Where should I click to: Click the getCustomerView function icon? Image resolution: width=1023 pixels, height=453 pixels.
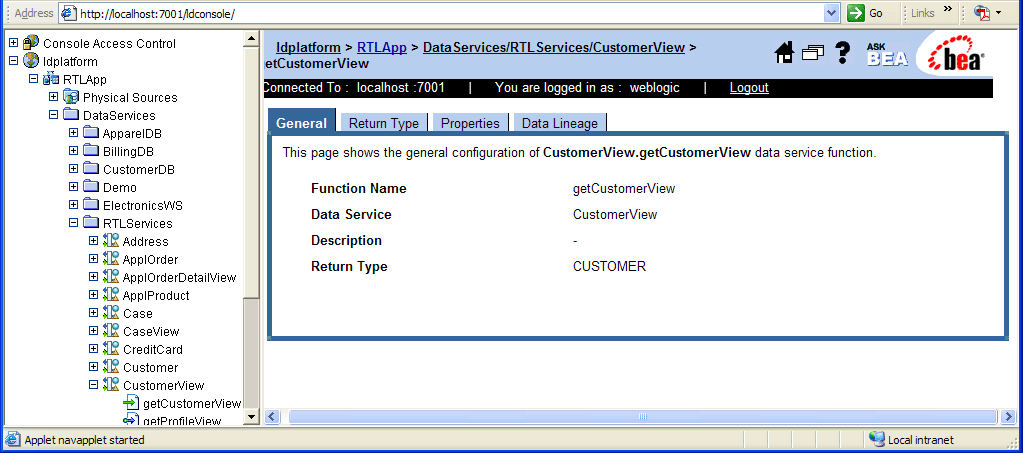click(x=131, y=403)
